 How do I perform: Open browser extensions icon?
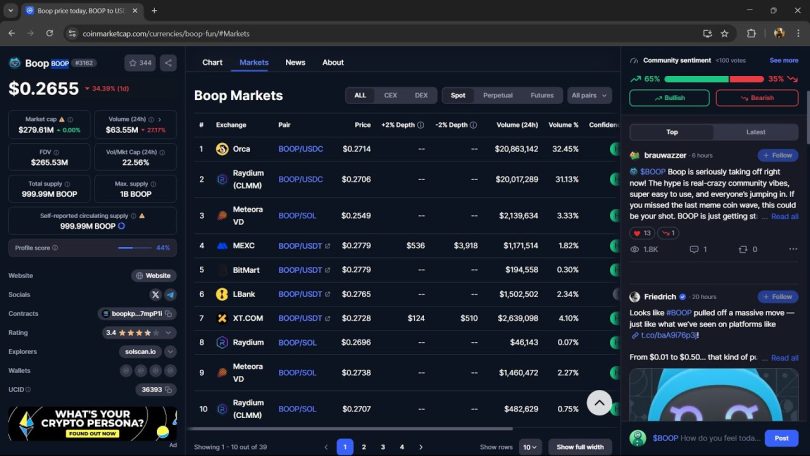[751, 34]
